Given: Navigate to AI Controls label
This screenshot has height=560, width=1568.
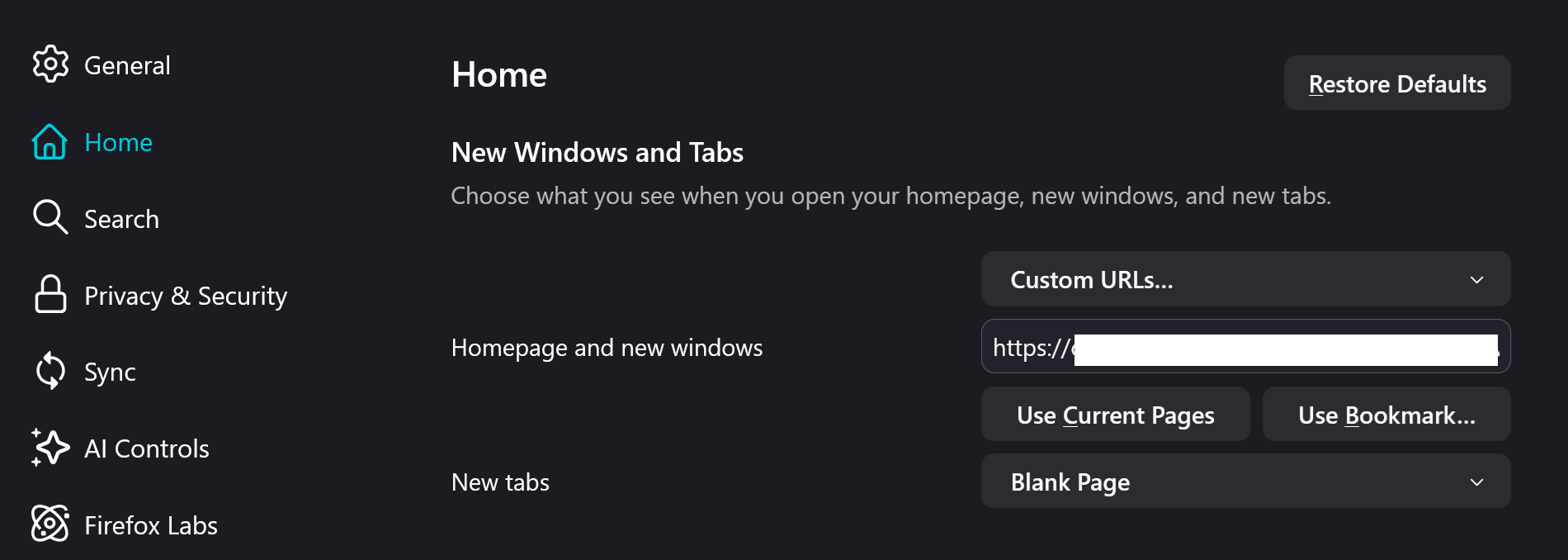Looking at the screenshot, I should pyautogui.click(x=147, y=448).
